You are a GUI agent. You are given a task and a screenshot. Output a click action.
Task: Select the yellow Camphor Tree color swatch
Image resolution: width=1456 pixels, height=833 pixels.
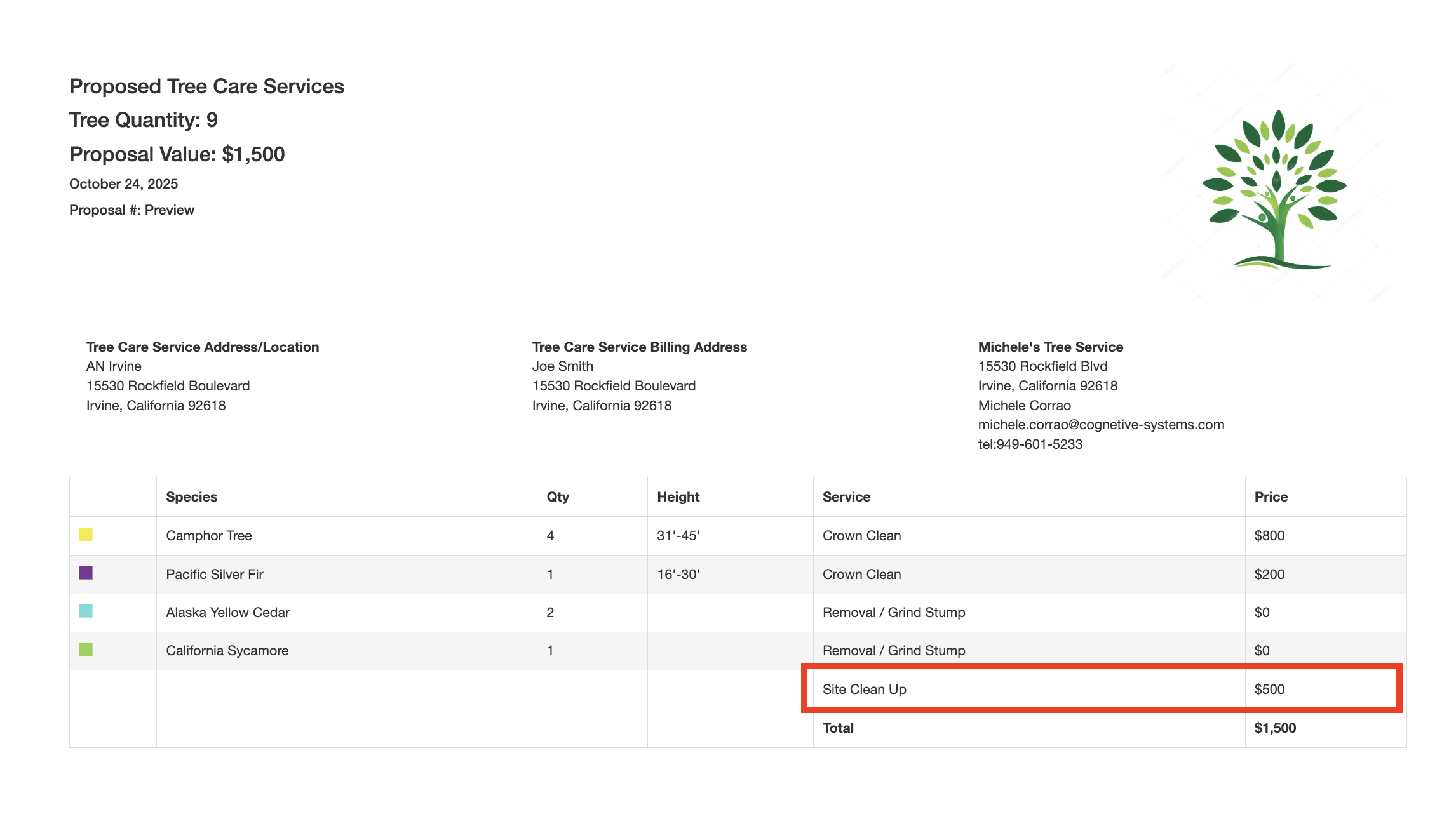[86, 535]
